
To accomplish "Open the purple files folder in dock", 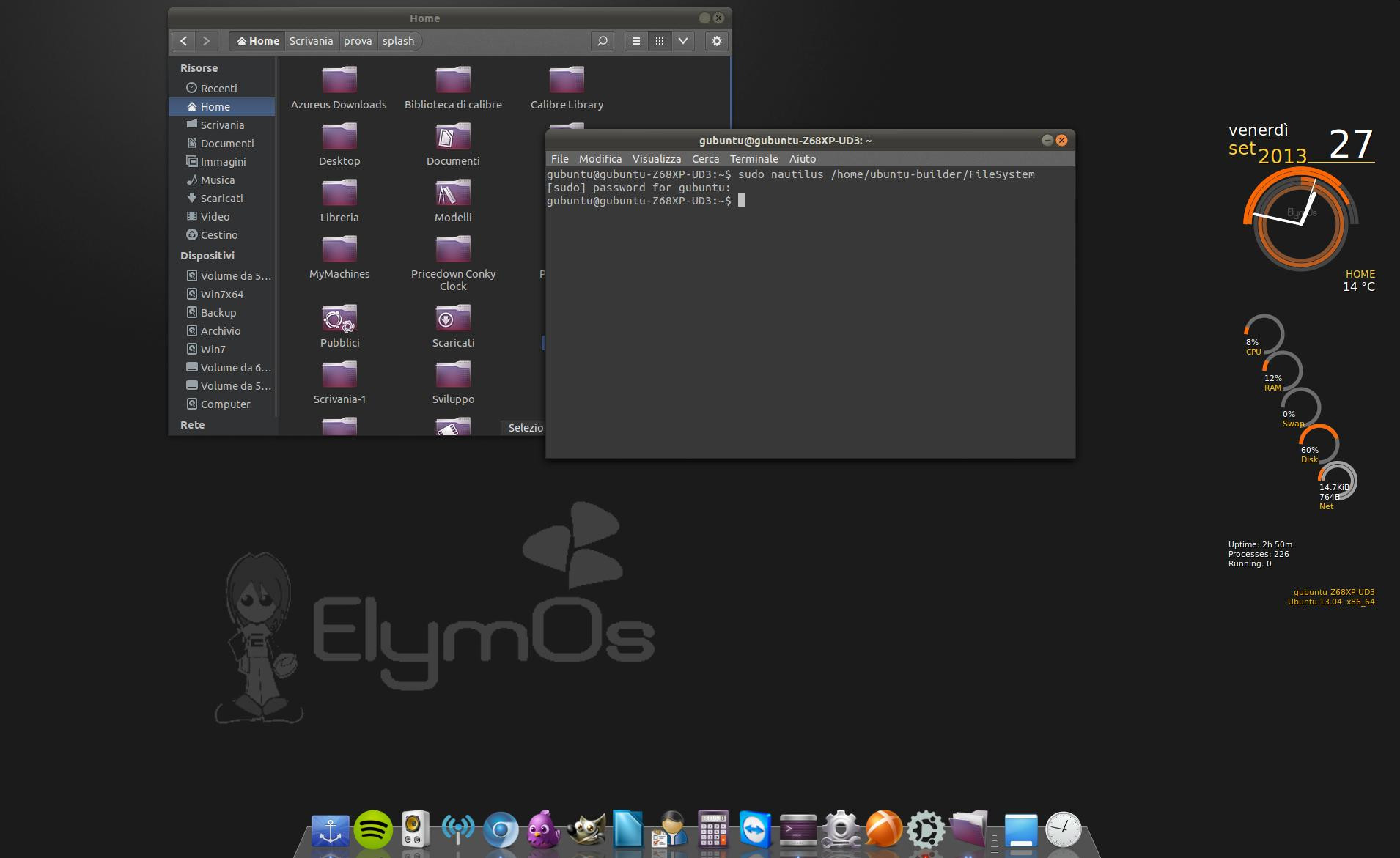I will click(968, 829).
